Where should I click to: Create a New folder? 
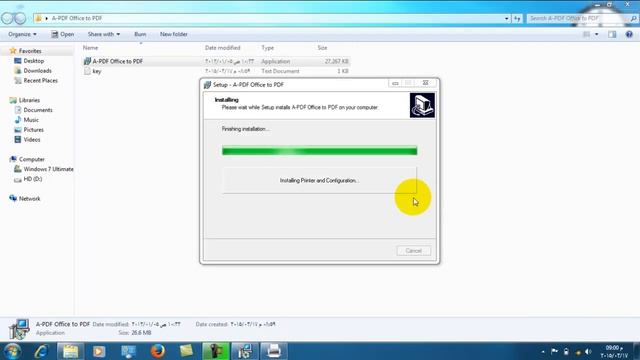(173, 34)
